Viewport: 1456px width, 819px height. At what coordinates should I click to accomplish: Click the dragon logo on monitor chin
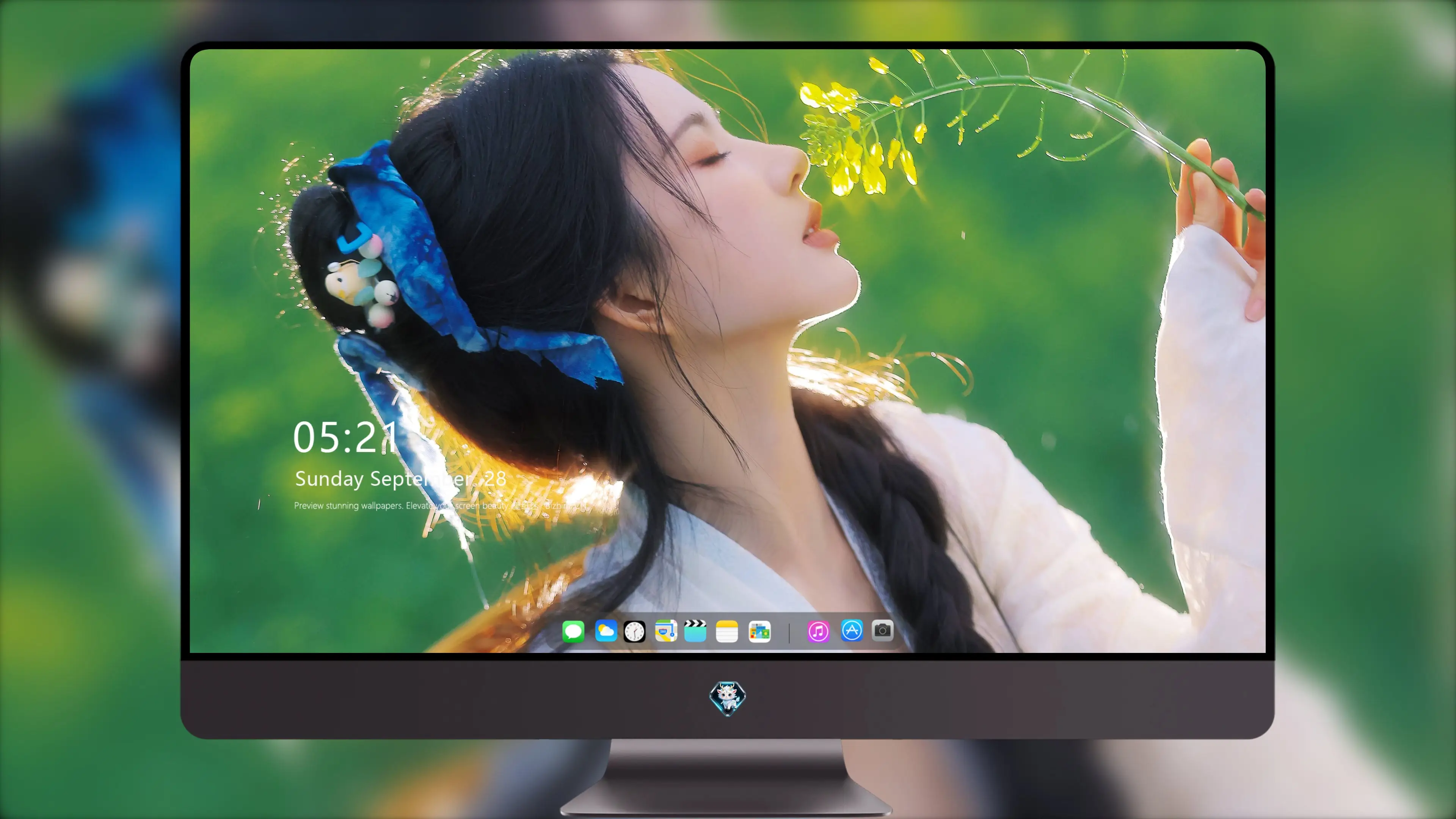(x=728, y=698)
